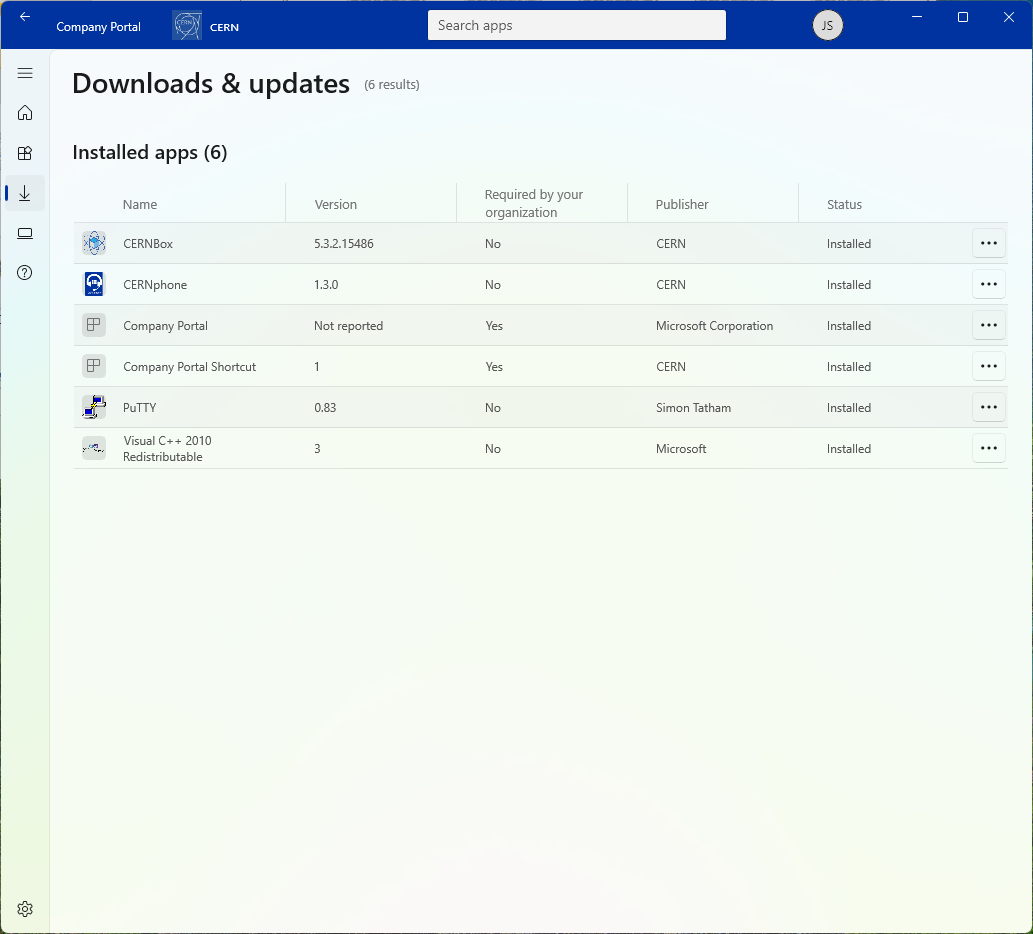Click version 5.3.2.15486 cell
Viewport: 1033px width, 934px height.
click(344, 244)
